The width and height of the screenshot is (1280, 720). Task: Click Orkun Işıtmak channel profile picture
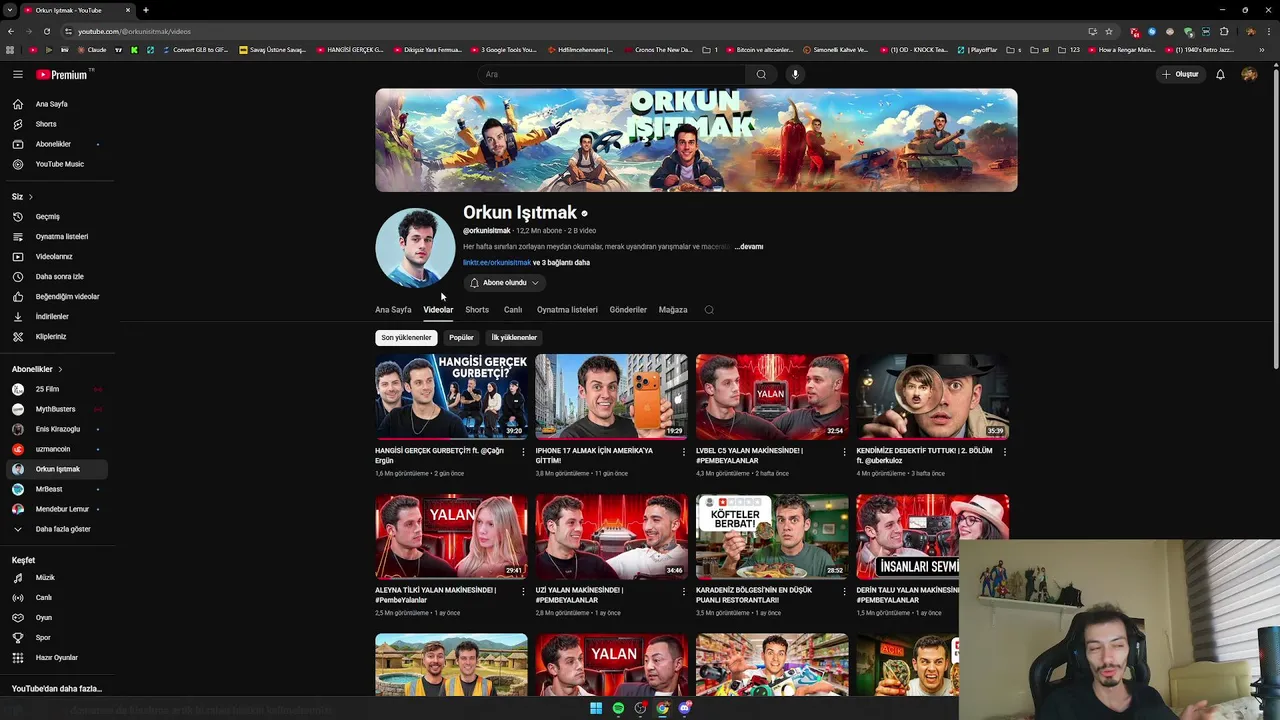(415, 248)
